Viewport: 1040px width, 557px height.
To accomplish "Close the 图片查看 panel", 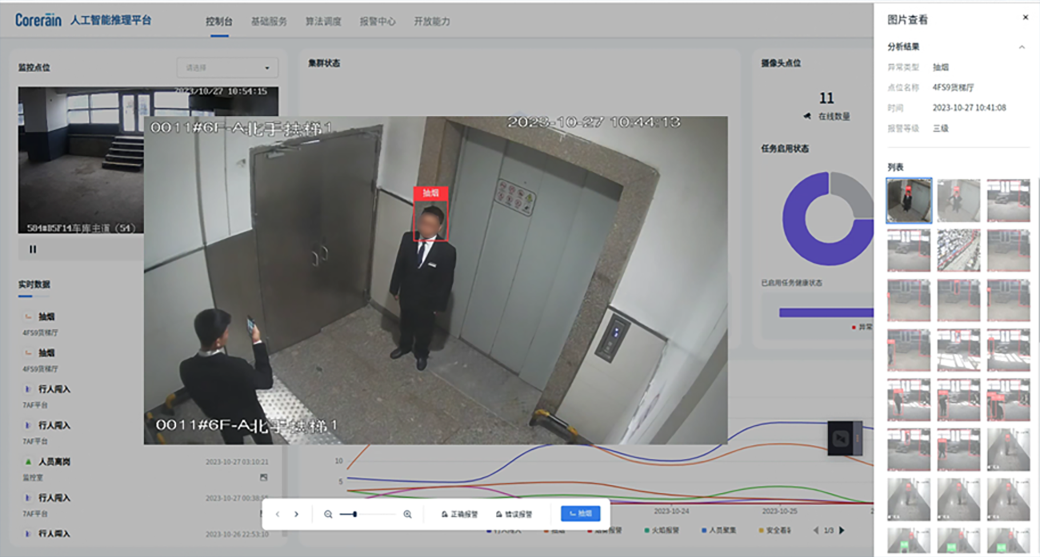I will pos(1025,17).
